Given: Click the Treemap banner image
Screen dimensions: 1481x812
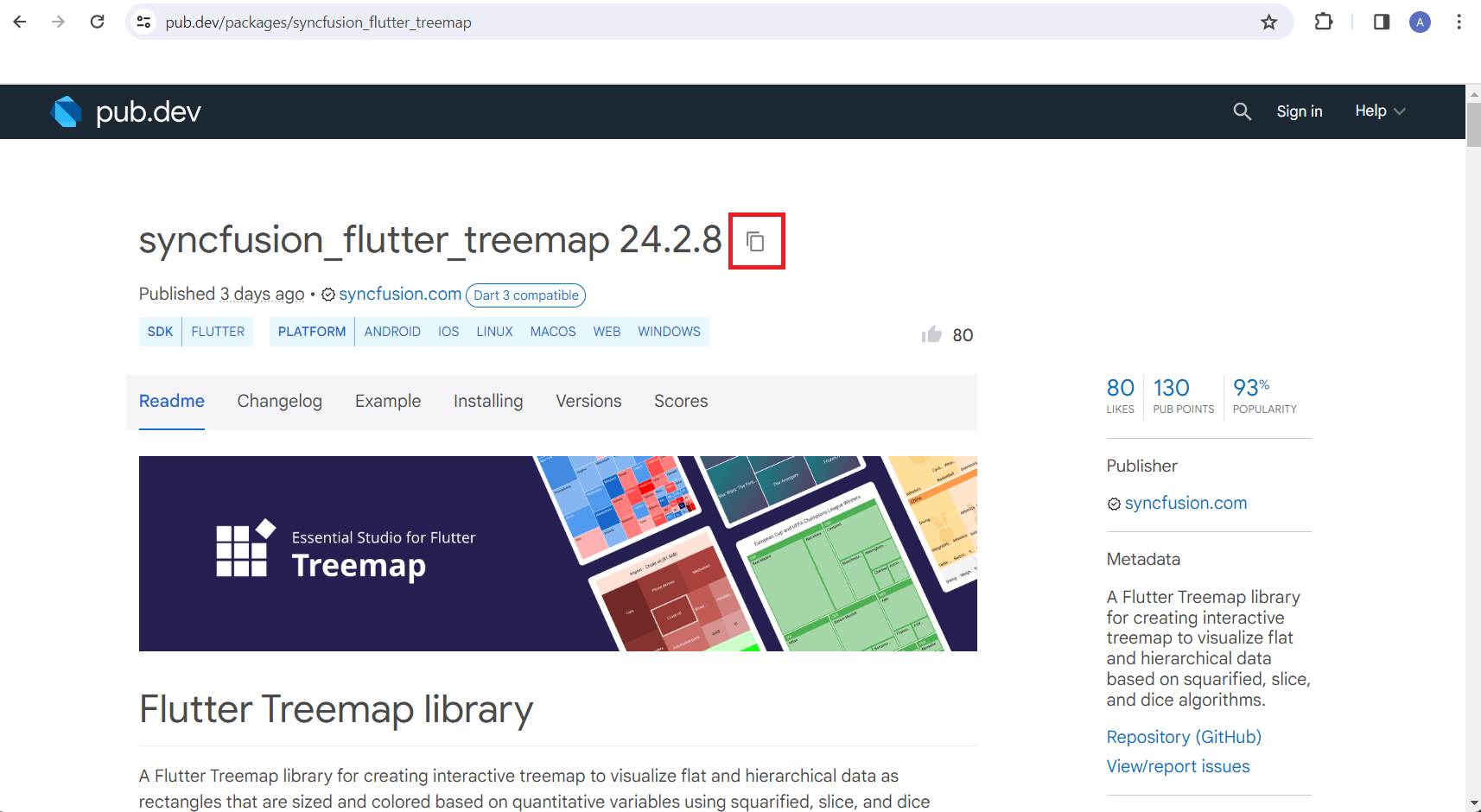Looking at the screenshot, I should click(x=558, y=554).
